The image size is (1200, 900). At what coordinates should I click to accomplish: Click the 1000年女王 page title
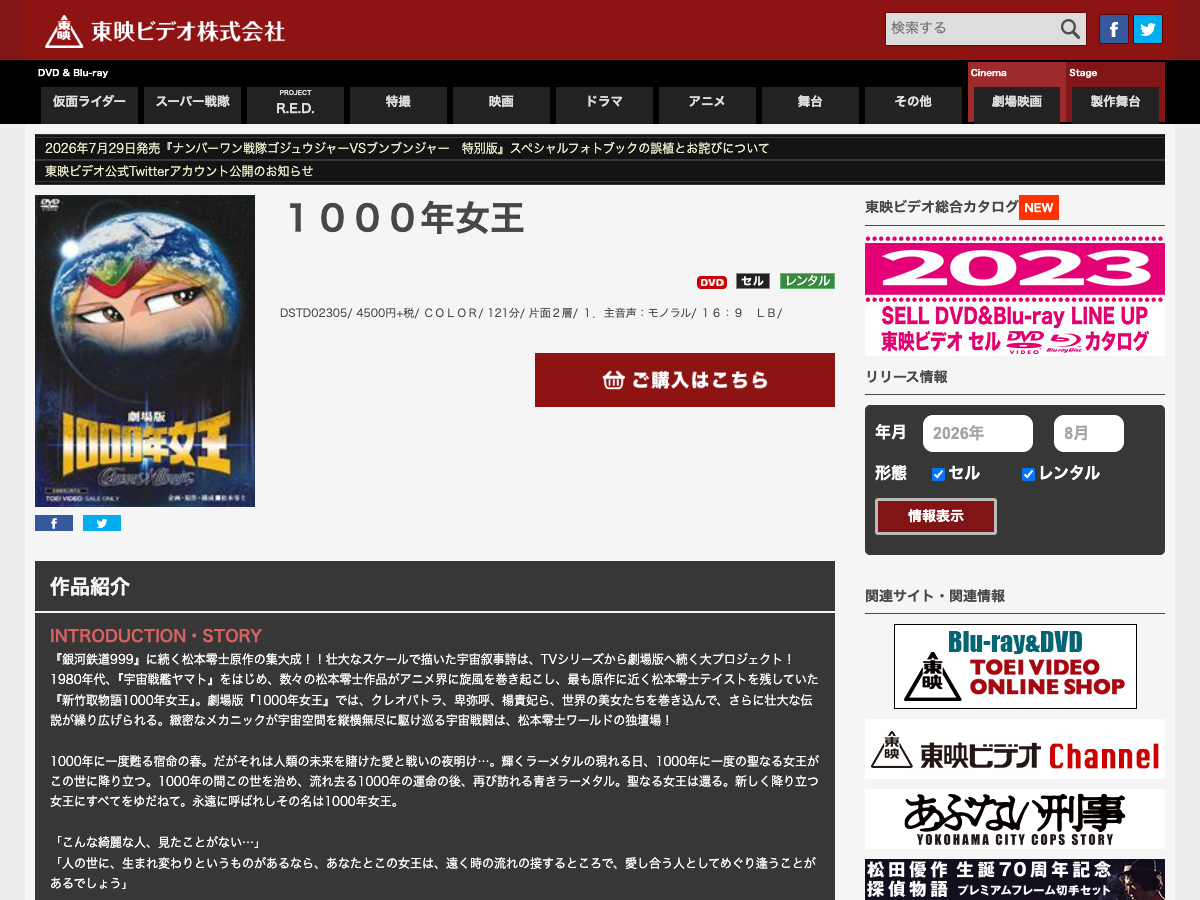coord(404,219)
